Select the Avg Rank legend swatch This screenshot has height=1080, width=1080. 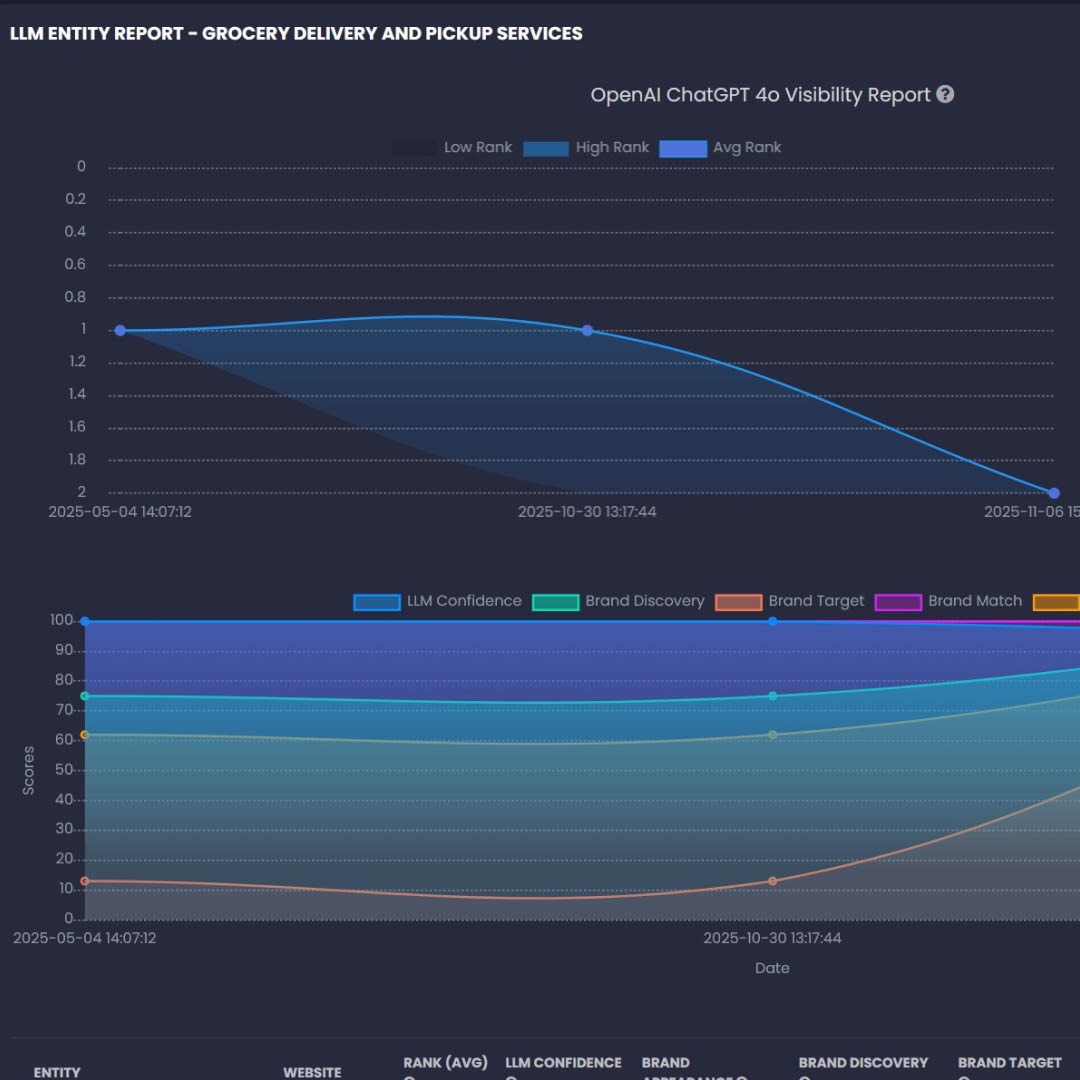click(682, 147)
